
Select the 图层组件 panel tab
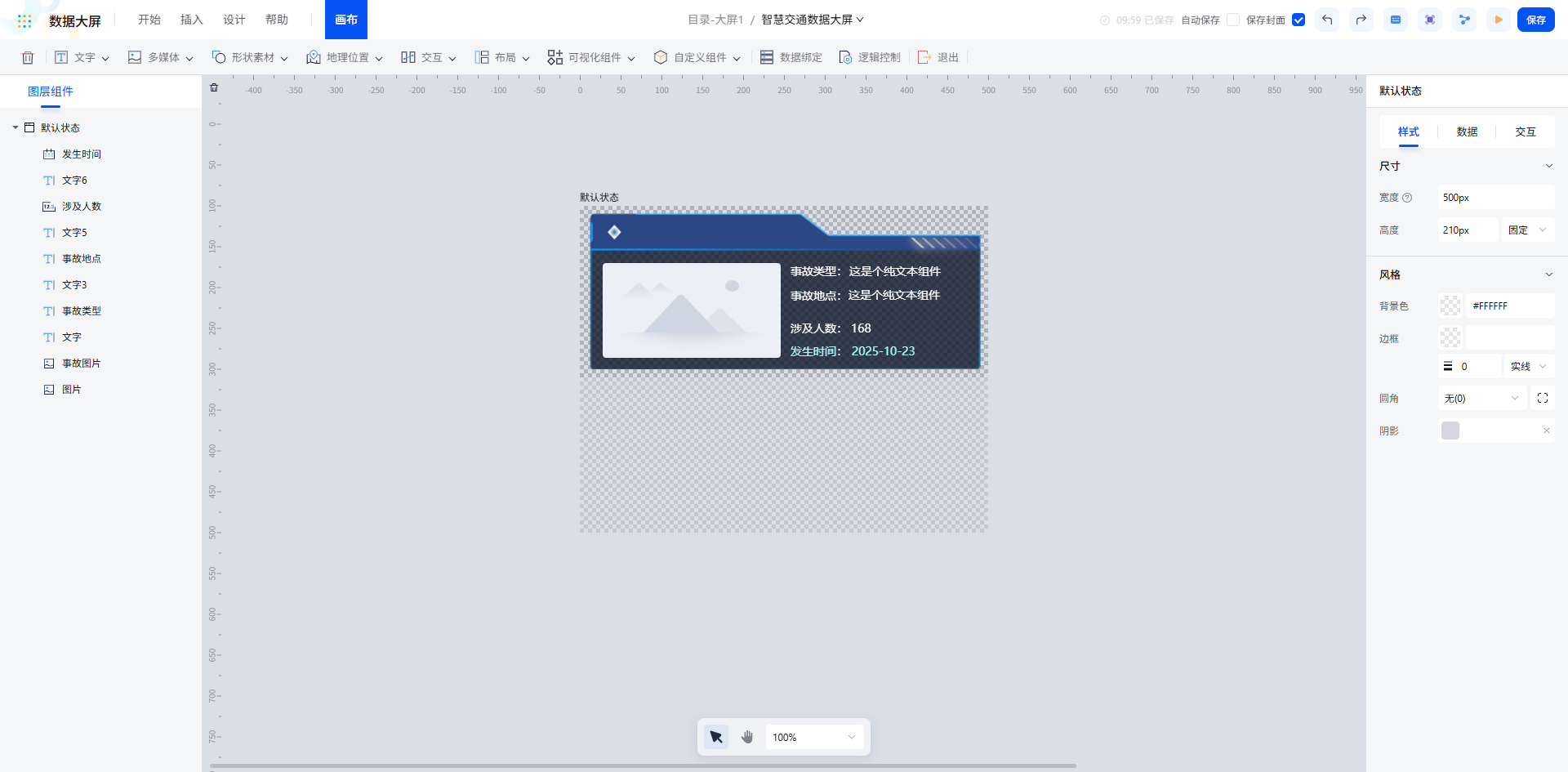pyautogui.click(x=51, y=91)
